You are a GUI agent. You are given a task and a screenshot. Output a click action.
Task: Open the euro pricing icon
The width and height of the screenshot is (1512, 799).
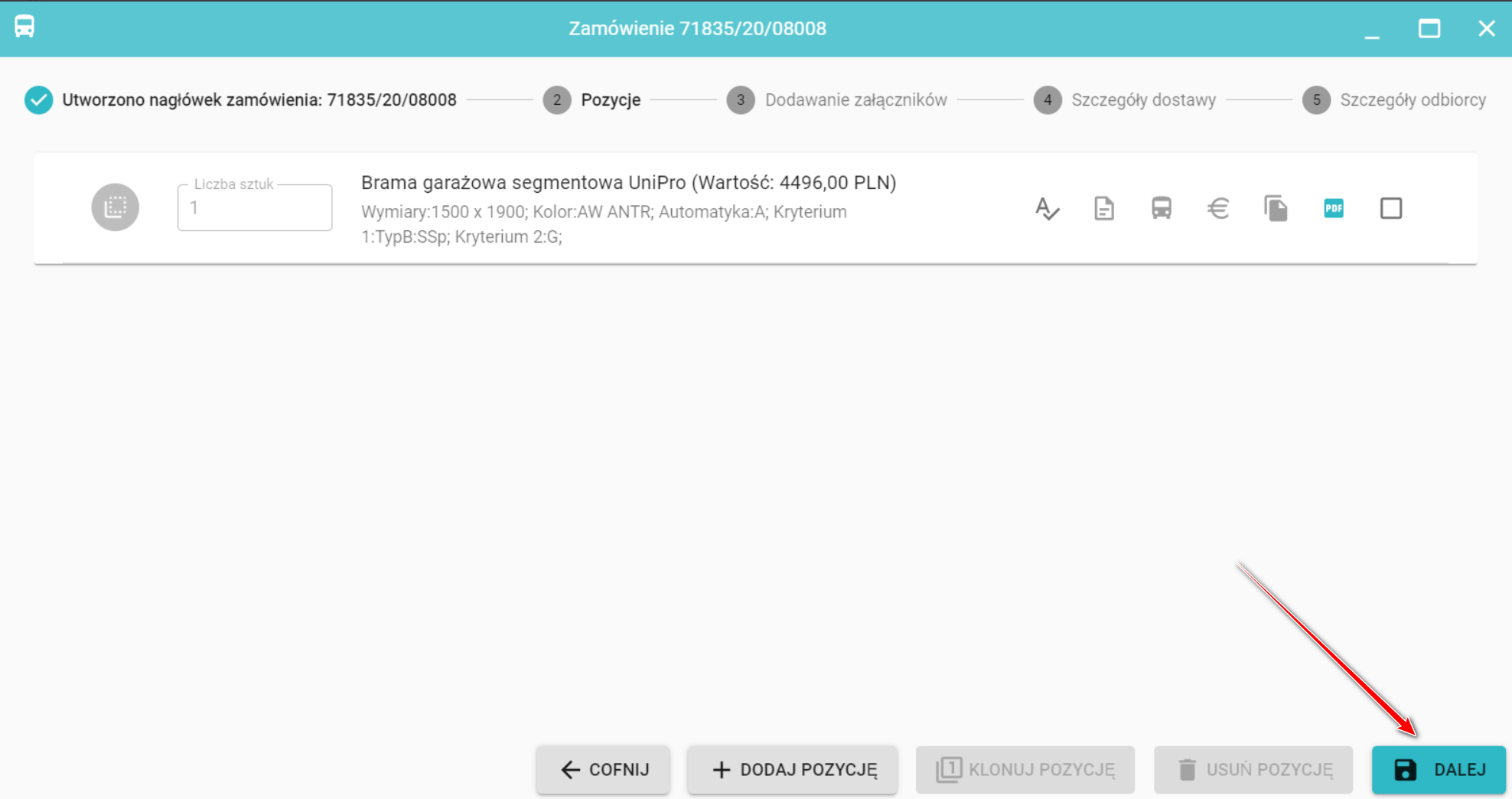click(x=1218, y=208)
